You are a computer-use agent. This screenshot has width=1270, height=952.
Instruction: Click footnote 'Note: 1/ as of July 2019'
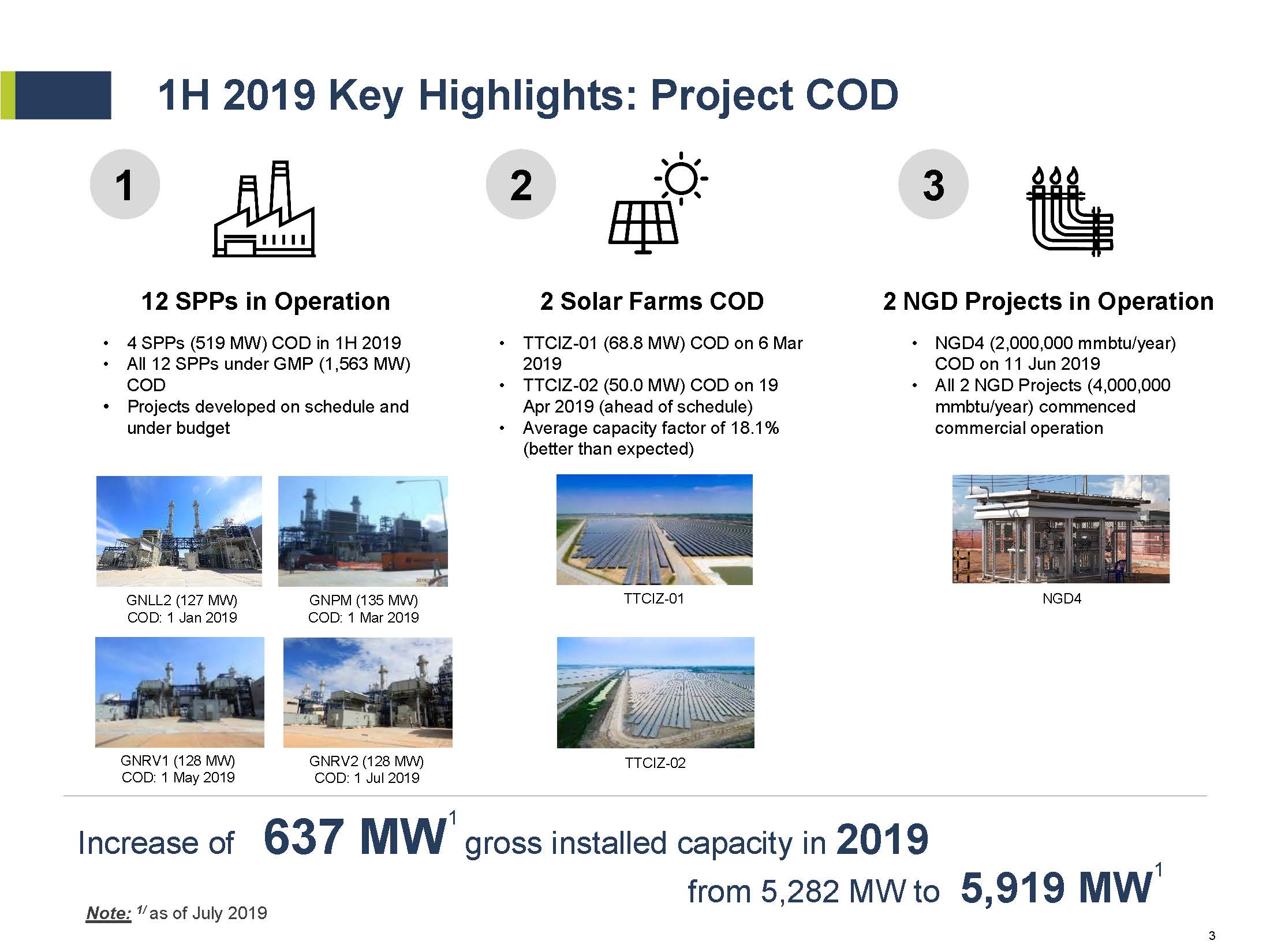(x=176, y=913)
